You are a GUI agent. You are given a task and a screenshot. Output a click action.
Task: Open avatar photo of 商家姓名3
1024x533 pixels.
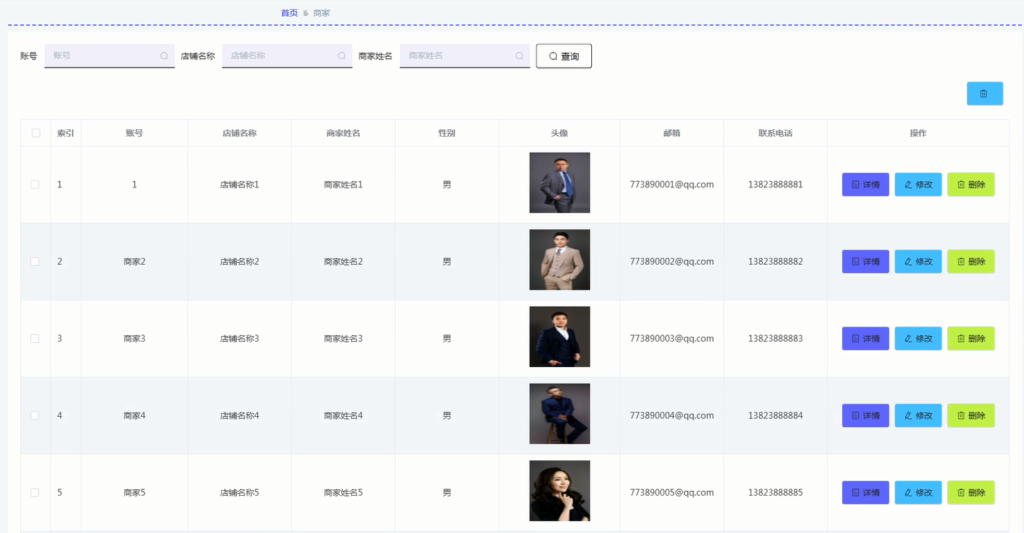(560, 337)
